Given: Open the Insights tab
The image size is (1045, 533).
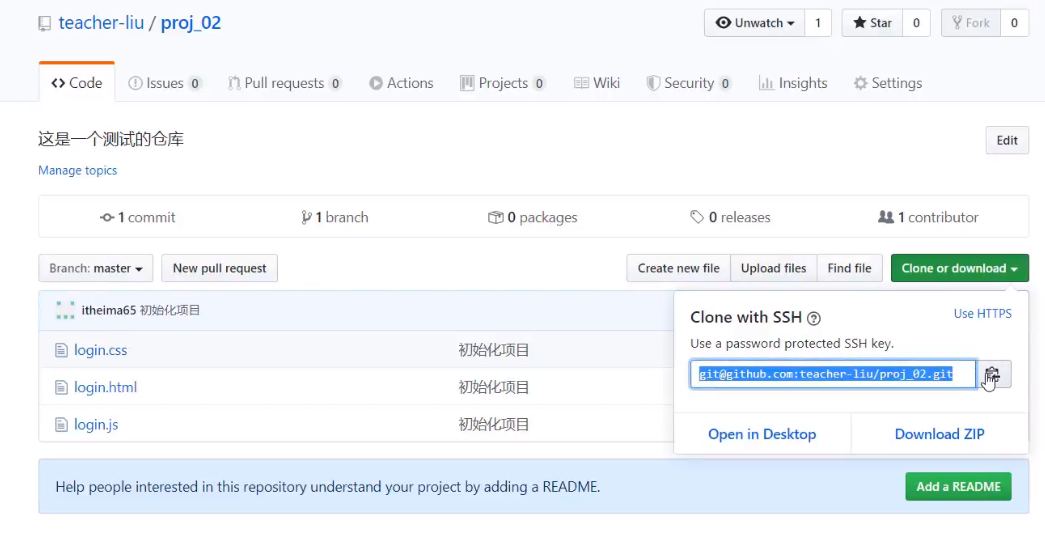Looking at the screenshot, I should click(793, 83).
